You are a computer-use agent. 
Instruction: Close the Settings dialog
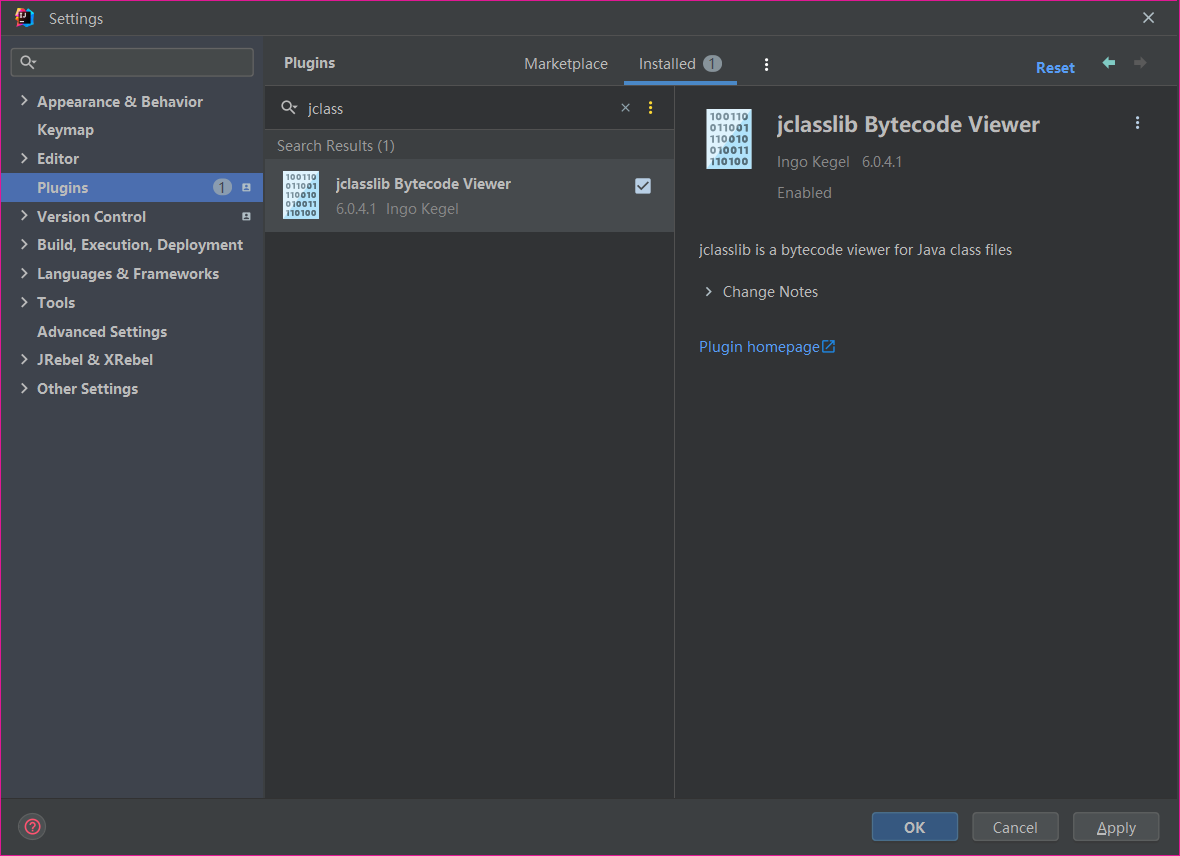pyautogui.click(x=1148, y=17)
